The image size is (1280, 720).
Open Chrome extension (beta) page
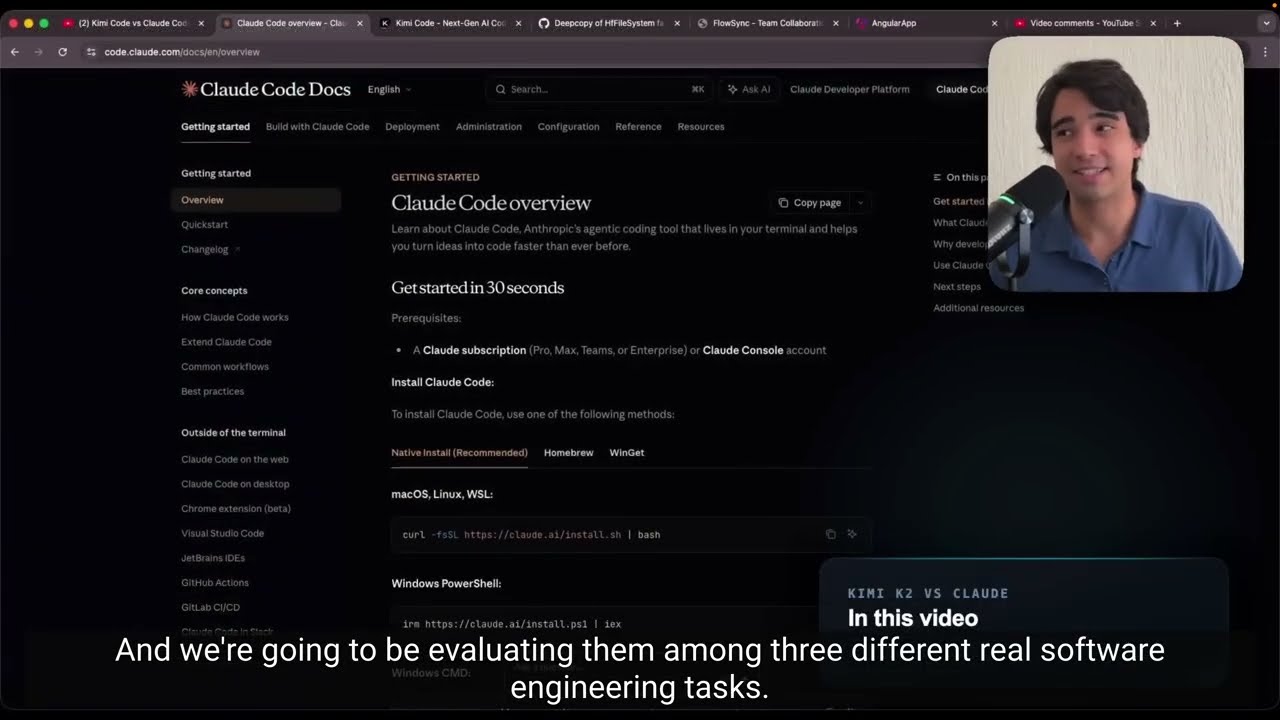pos(236,508)
